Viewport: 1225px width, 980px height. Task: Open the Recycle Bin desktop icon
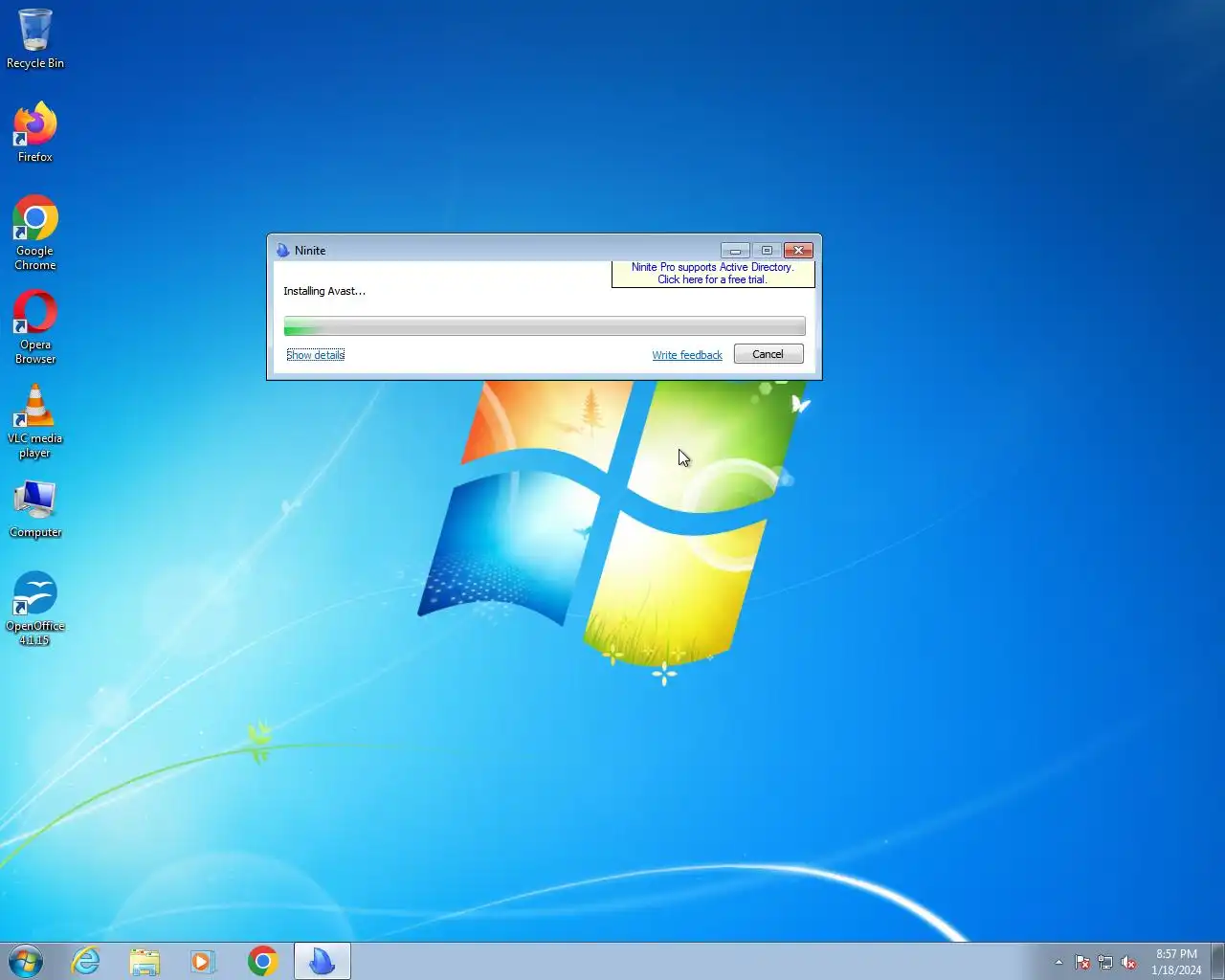pos(35,38)
